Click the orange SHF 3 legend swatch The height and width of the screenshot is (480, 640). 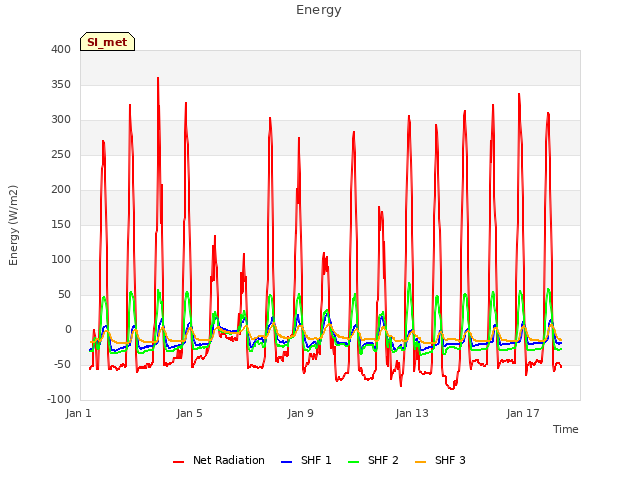420,462
